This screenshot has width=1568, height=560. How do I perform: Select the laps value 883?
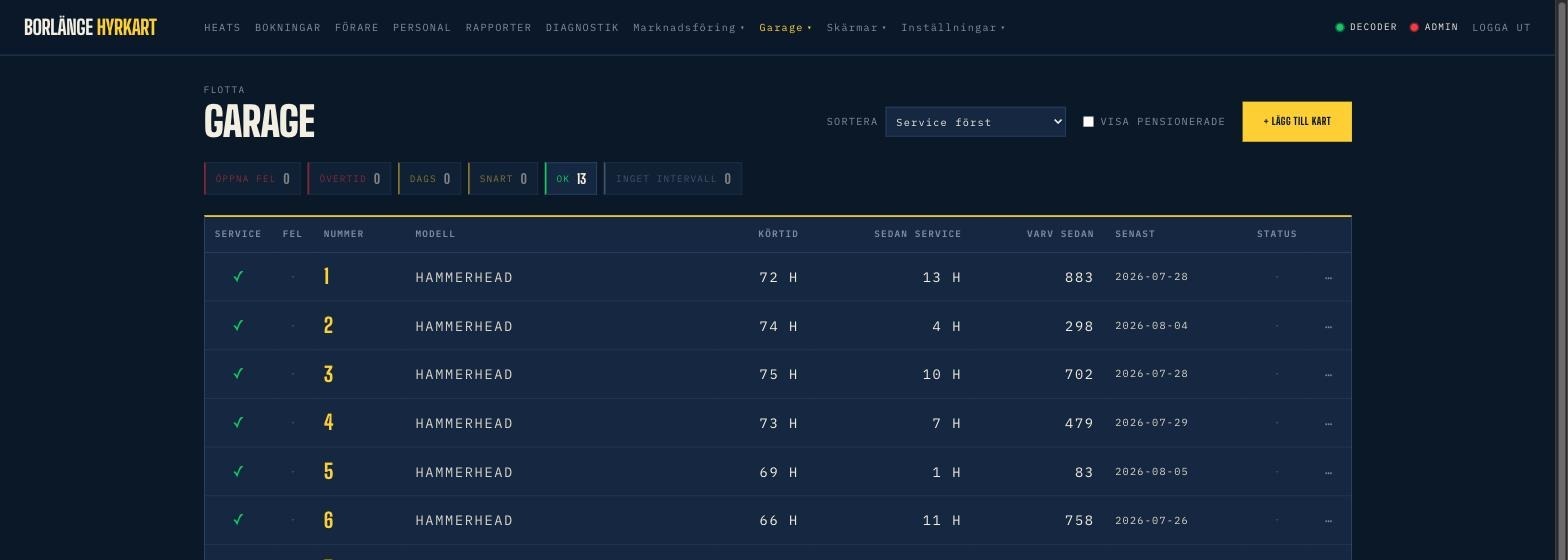point(1079,277)
